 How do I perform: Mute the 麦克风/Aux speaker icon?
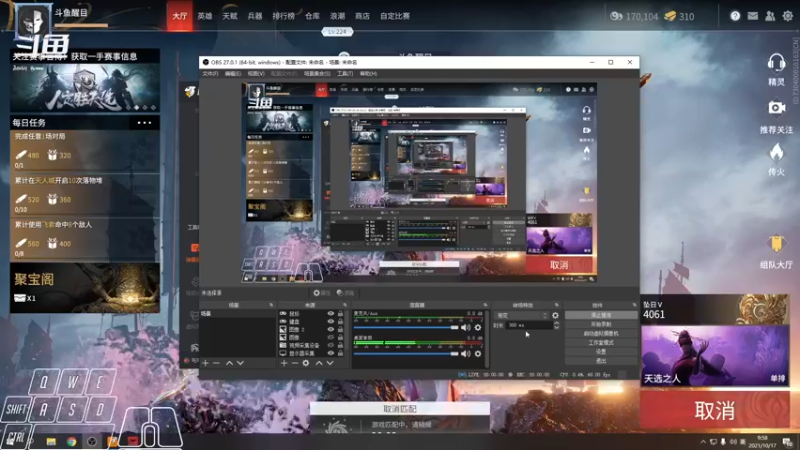(x=465, y=328)
